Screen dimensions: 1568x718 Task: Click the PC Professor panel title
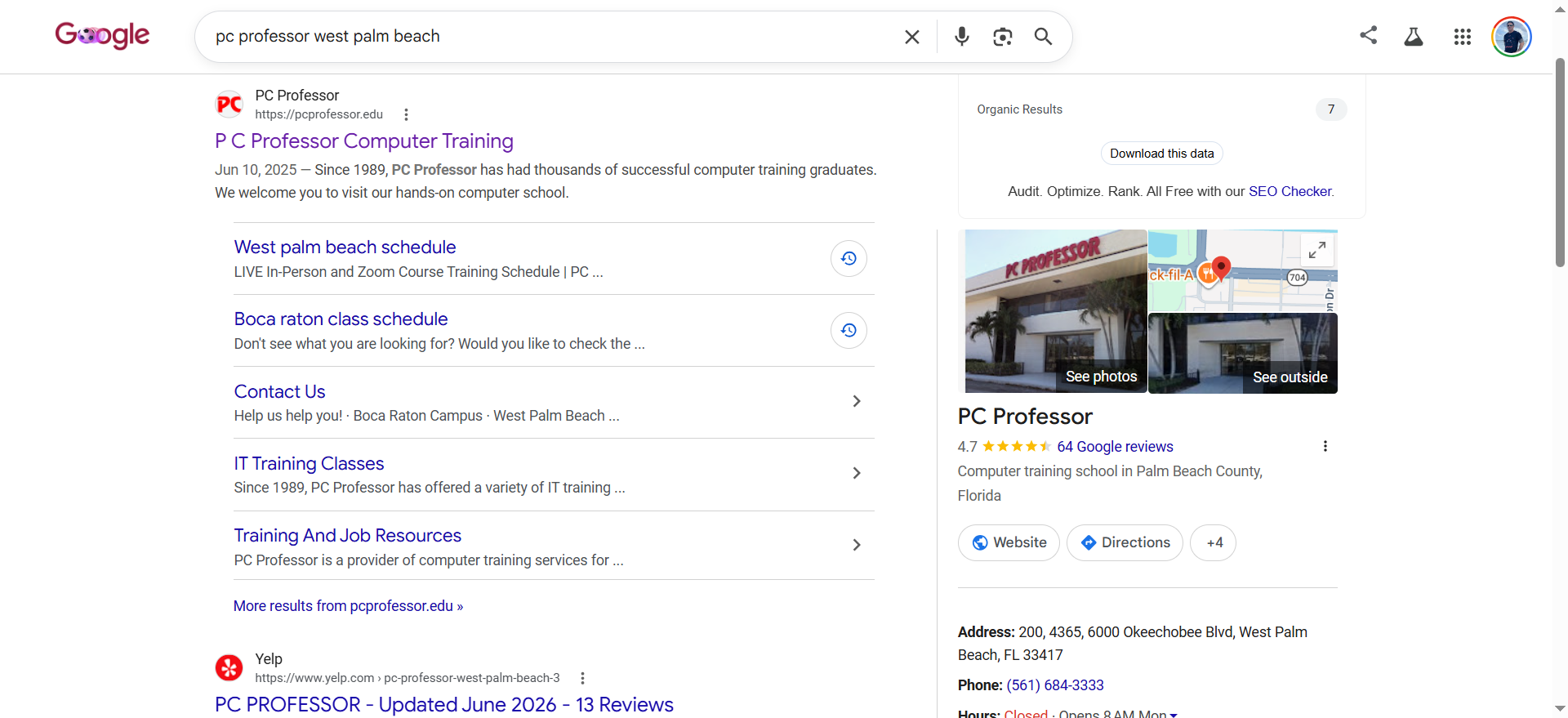[1025, 417]
